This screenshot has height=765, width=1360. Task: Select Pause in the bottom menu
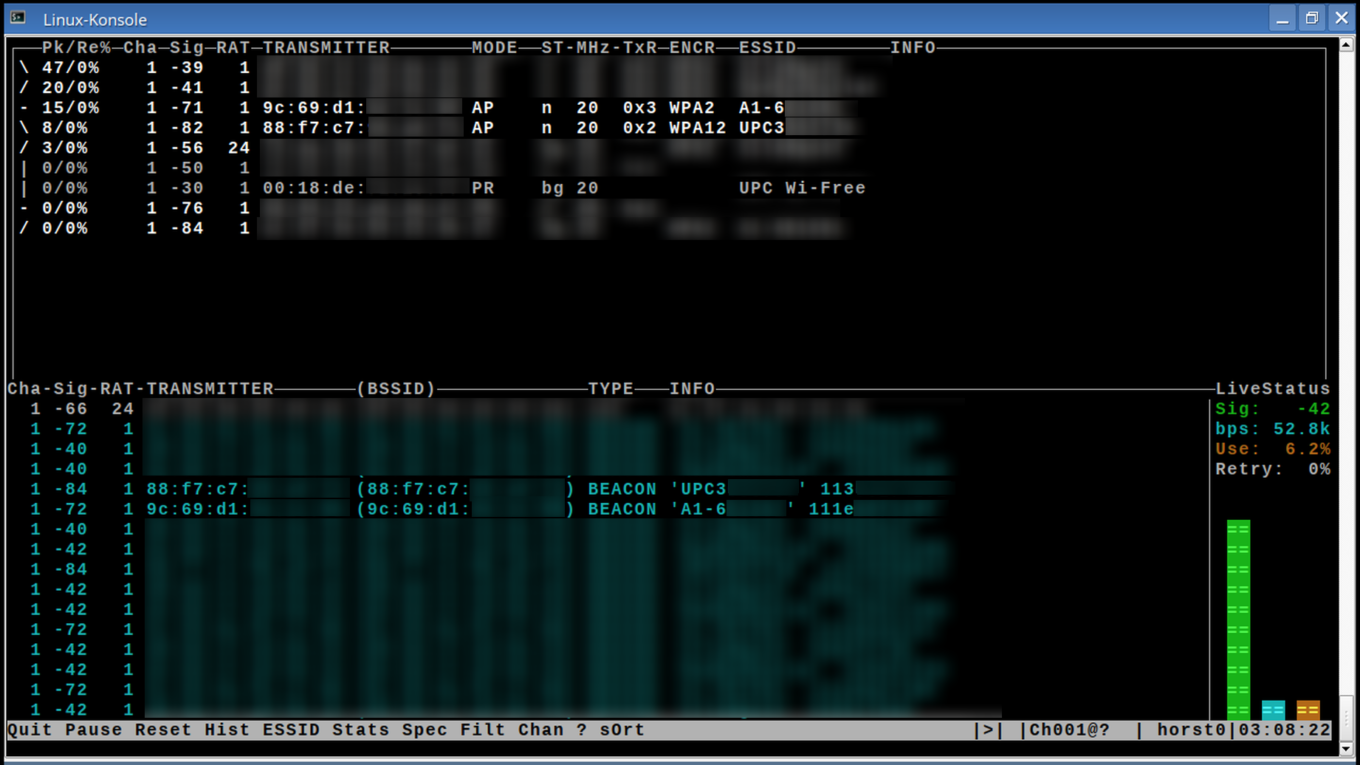pyautogui.click(x=93, y=730)
